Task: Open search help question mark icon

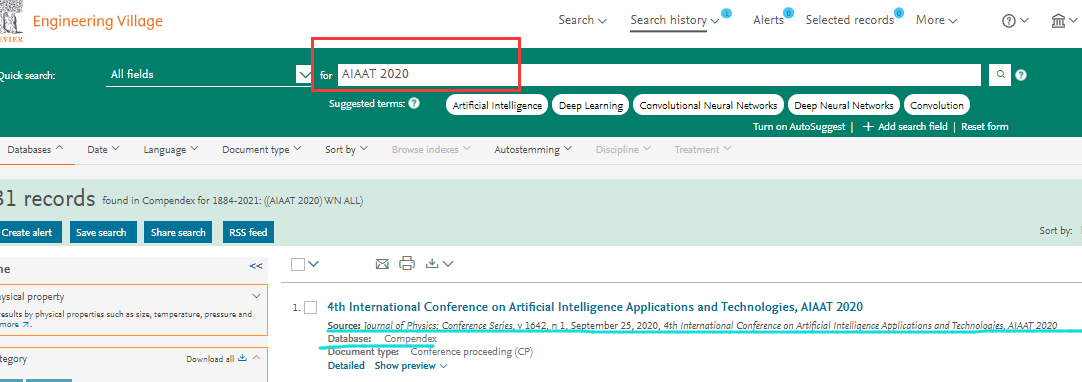Action: (x=1021, y=75)
